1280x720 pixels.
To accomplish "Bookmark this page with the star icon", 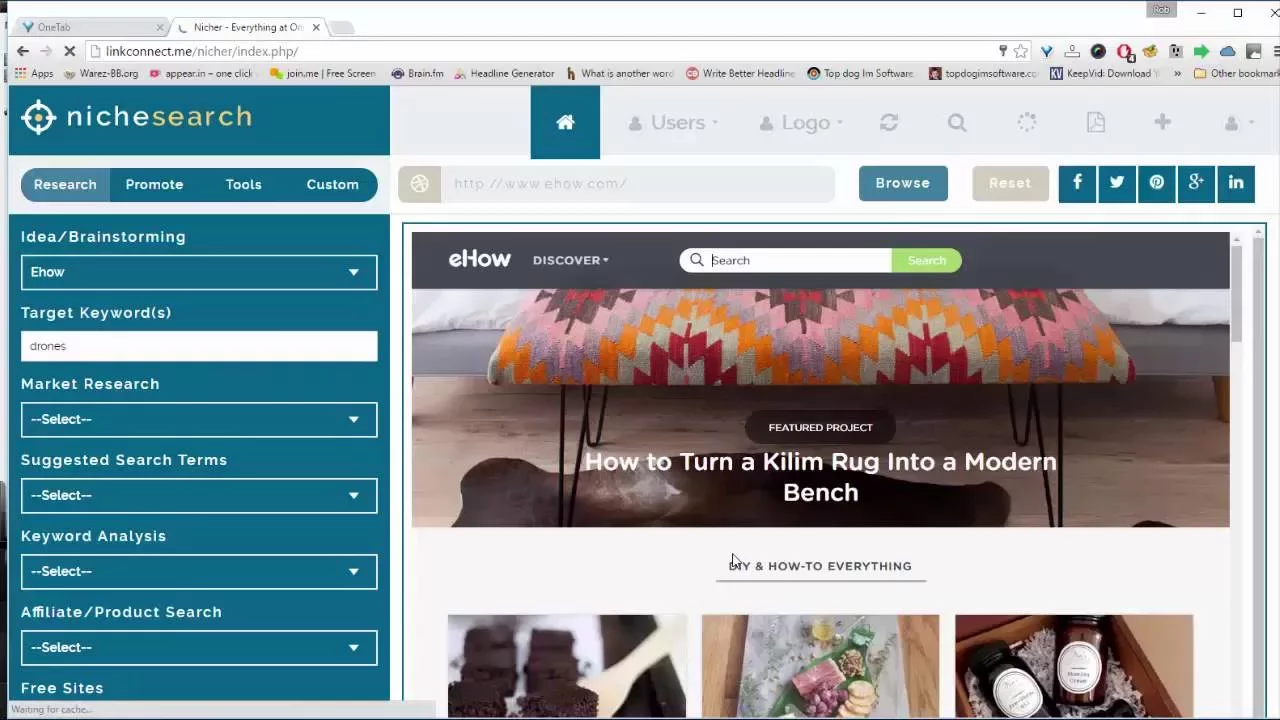I will [x=1021, y=51].
